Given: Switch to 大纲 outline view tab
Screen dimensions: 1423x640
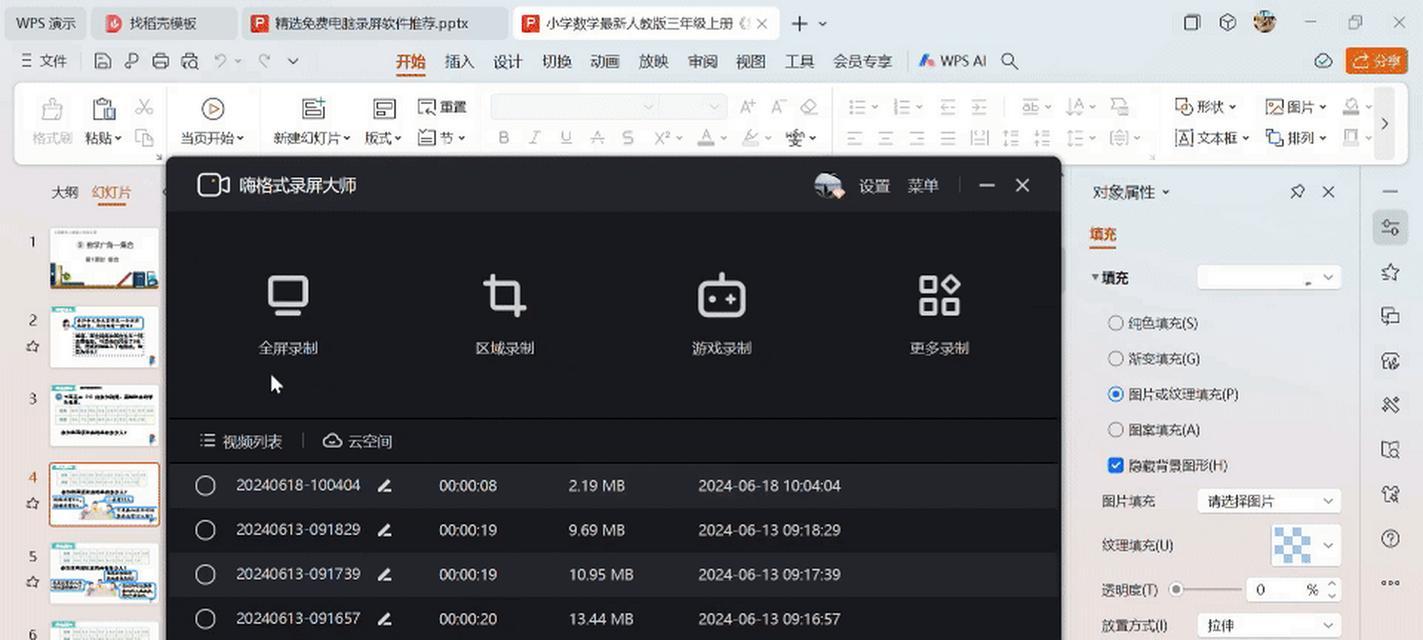Looking at the screenshot, I should tap(65, 192).
